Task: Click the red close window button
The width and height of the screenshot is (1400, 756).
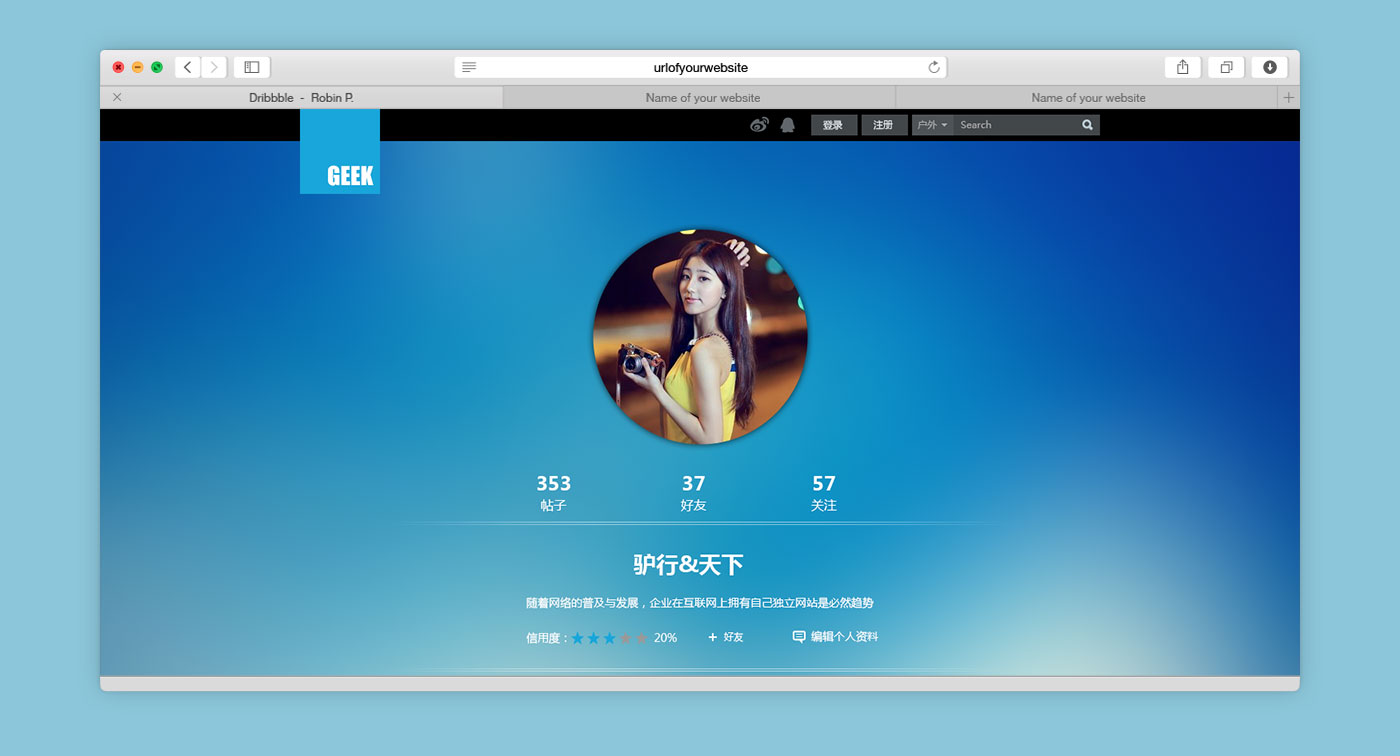Action: 118,67
